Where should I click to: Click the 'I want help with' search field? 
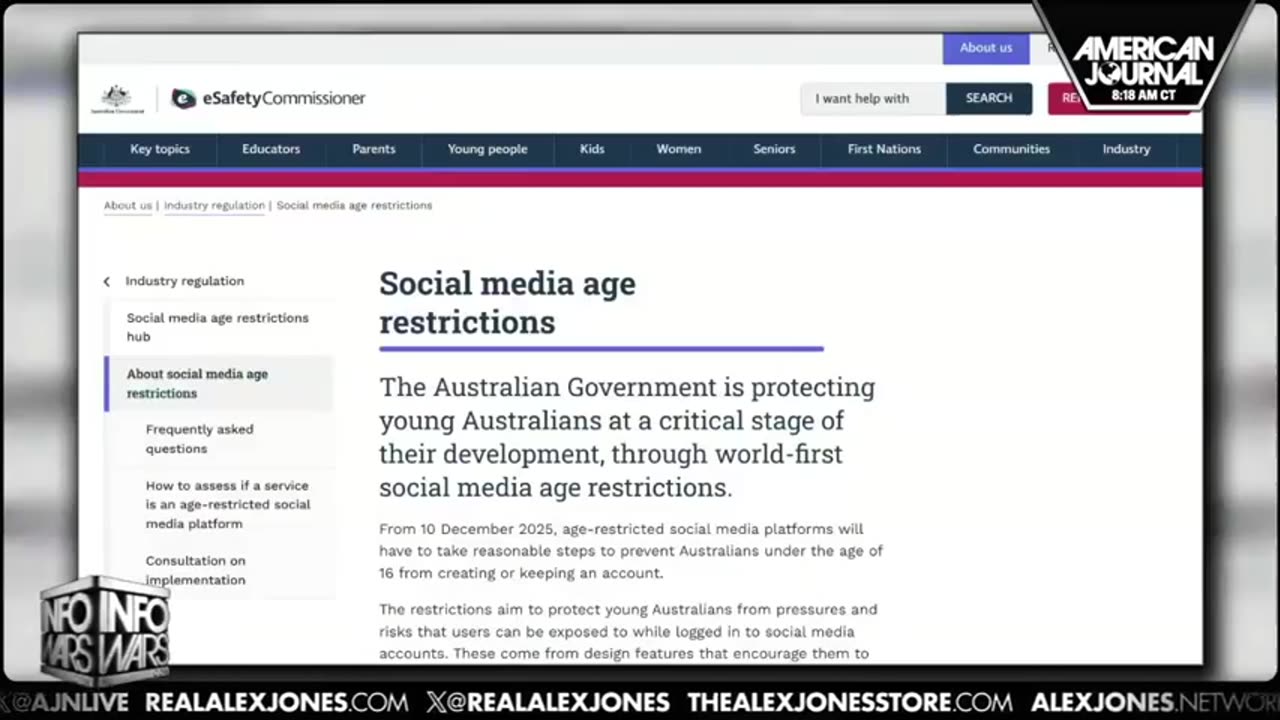(872, 98)
